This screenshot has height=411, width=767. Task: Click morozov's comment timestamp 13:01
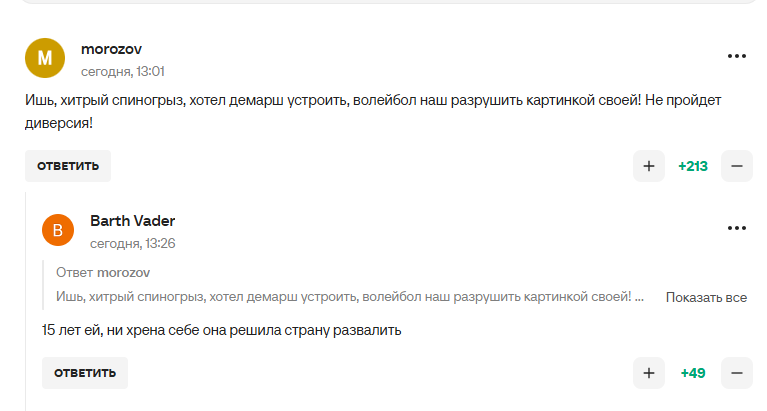[x=122, y=71]
